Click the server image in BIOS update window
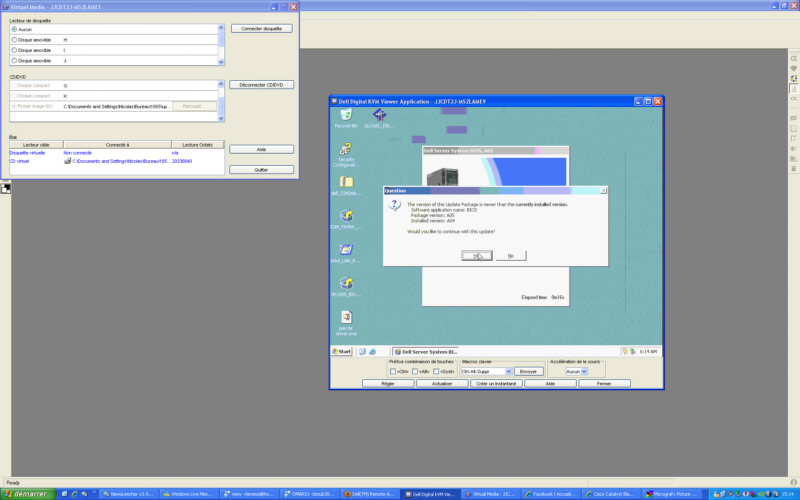Image resolution: width=800 pixels, height=500 pixels. pyautogui.click(x=442, y=177)
